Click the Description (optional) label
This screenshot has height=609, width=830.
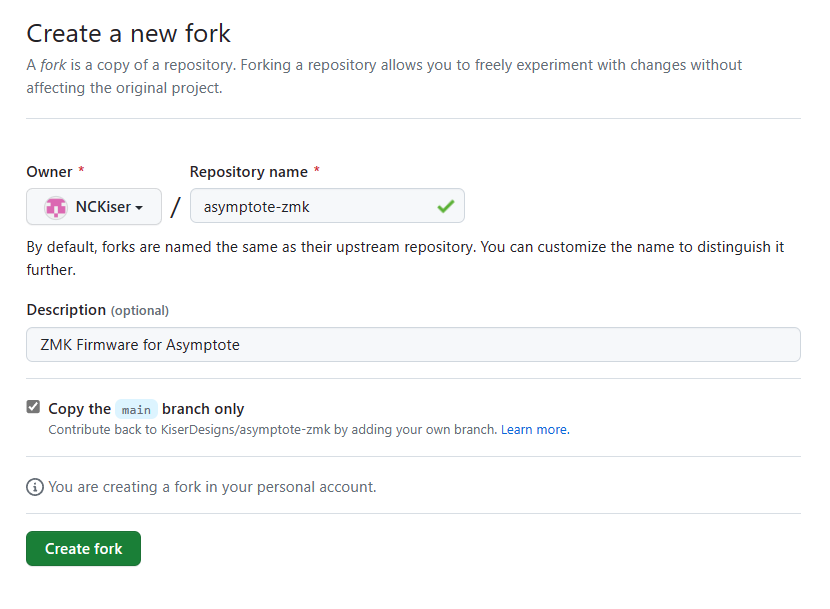(x=98, y=310)
